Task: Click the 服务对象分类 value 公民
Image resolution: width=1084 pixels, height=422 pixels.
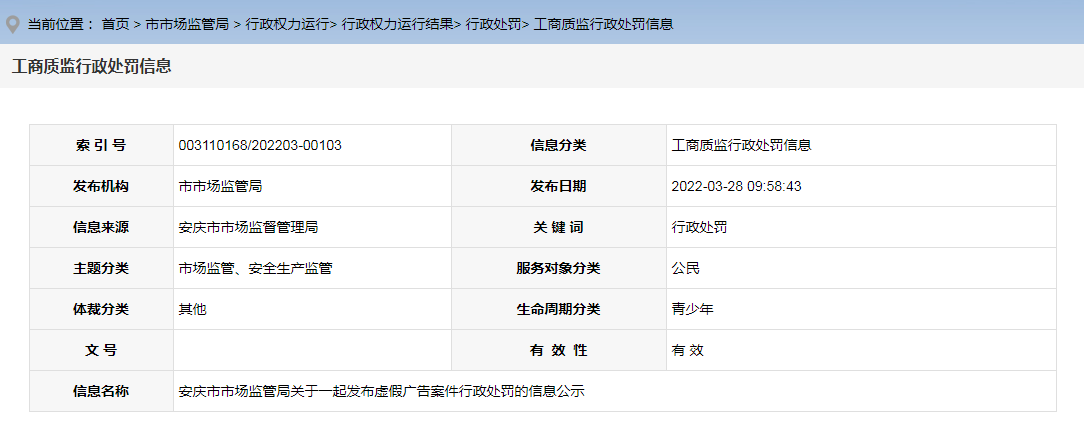Action: (x=686, y=268)
